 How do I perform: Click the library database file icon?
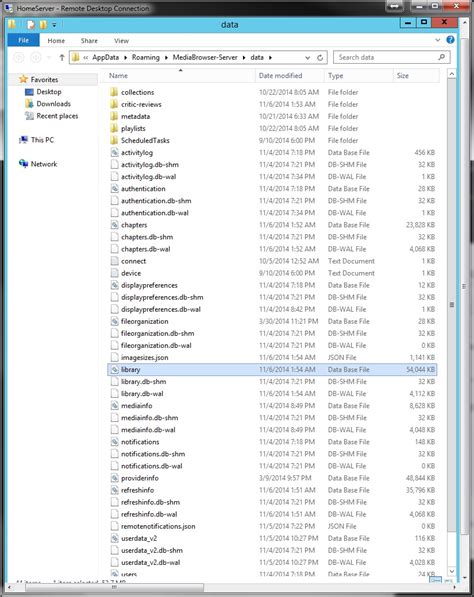coord(114,369)
